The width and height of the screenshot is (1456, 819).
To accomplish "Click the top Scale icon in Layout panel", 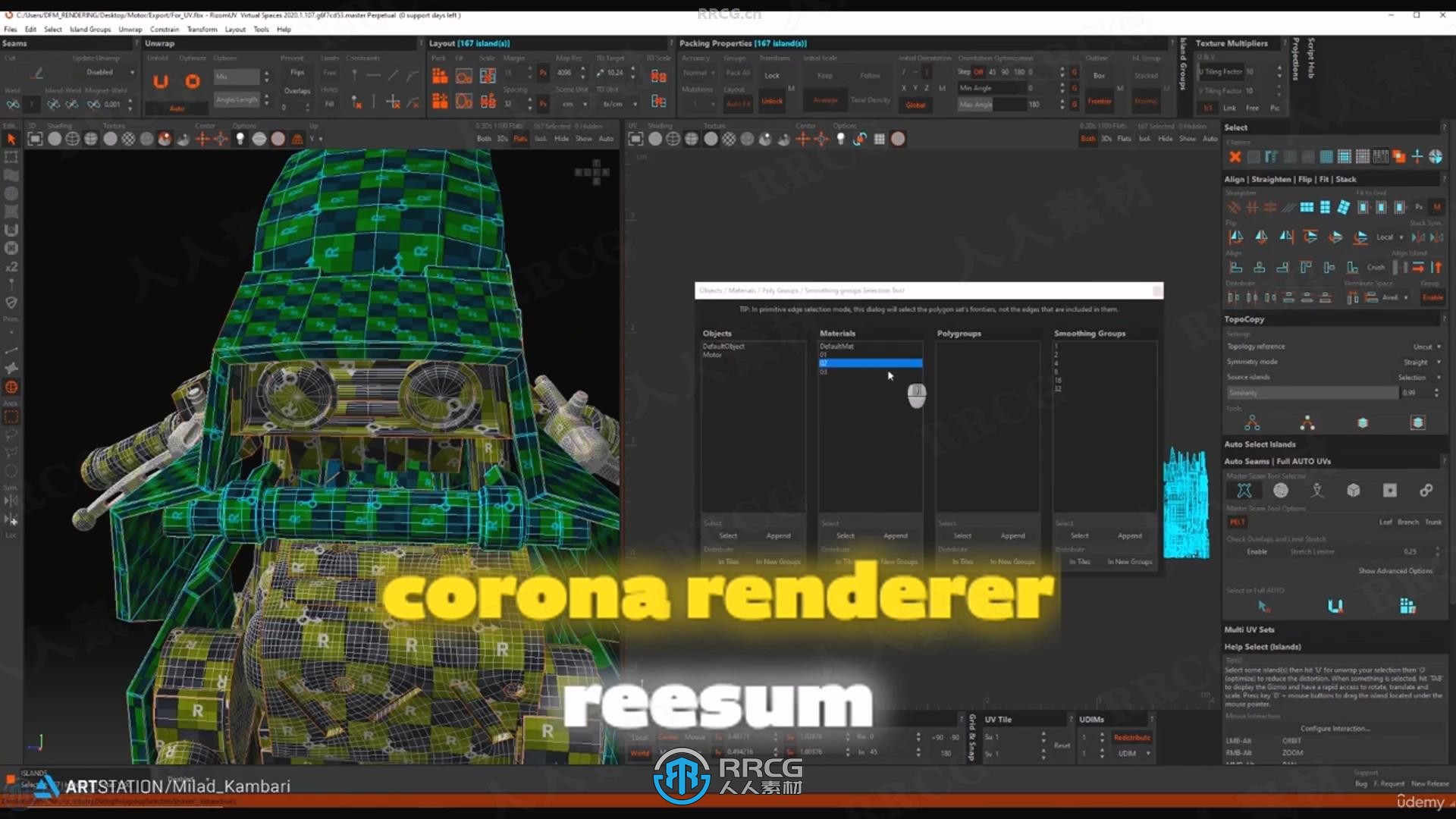I will (x=488, y=75).
